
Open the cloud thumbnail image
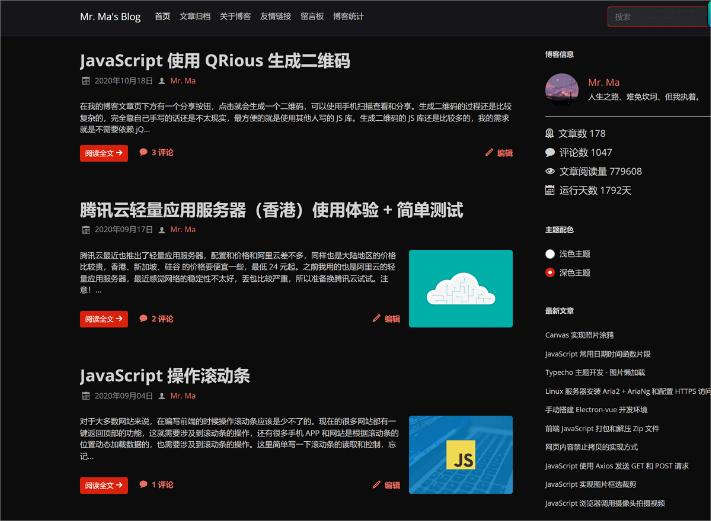click(x=460, y=288)
